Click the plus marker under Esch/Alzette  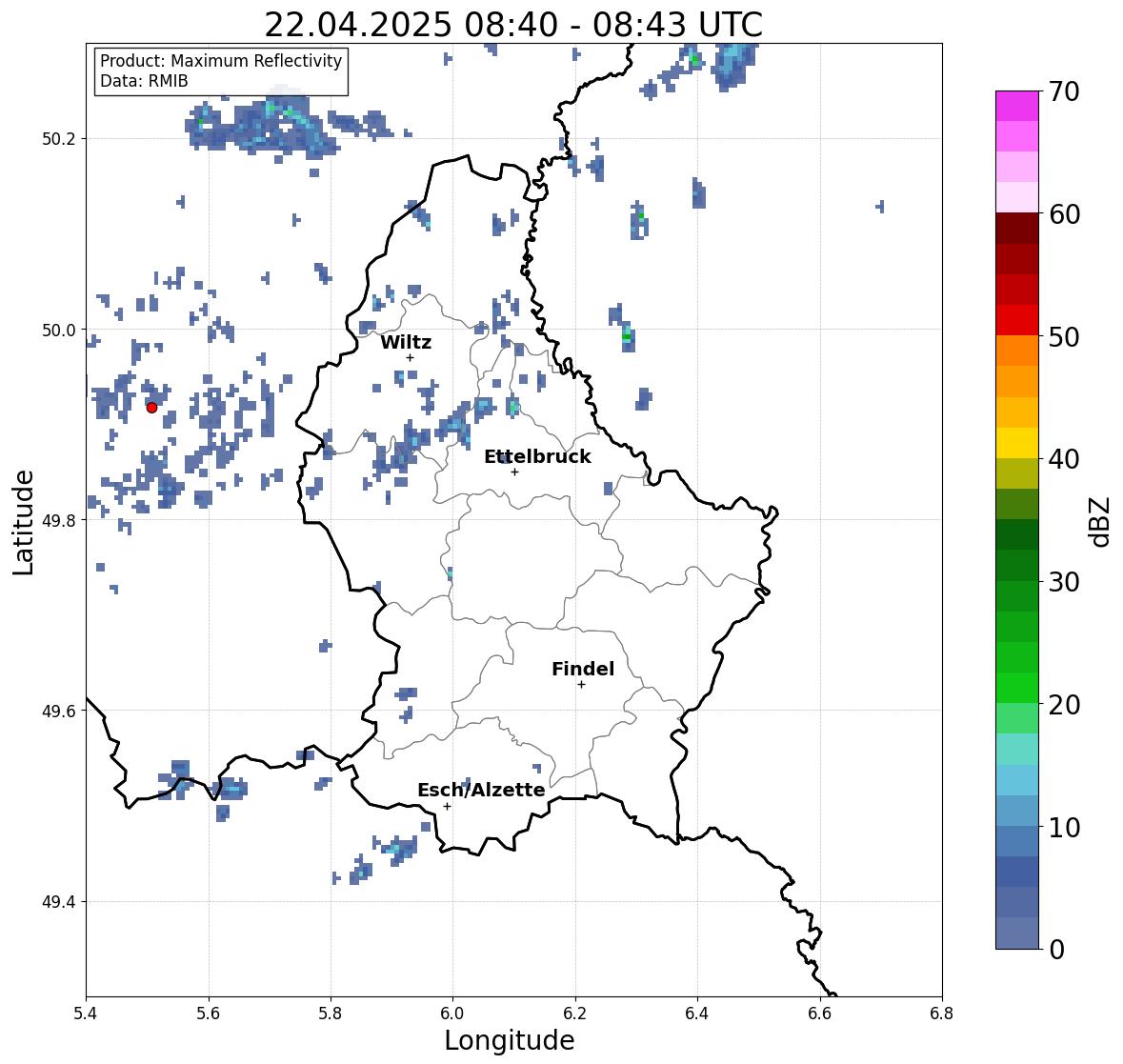click(x=447, y=806)
